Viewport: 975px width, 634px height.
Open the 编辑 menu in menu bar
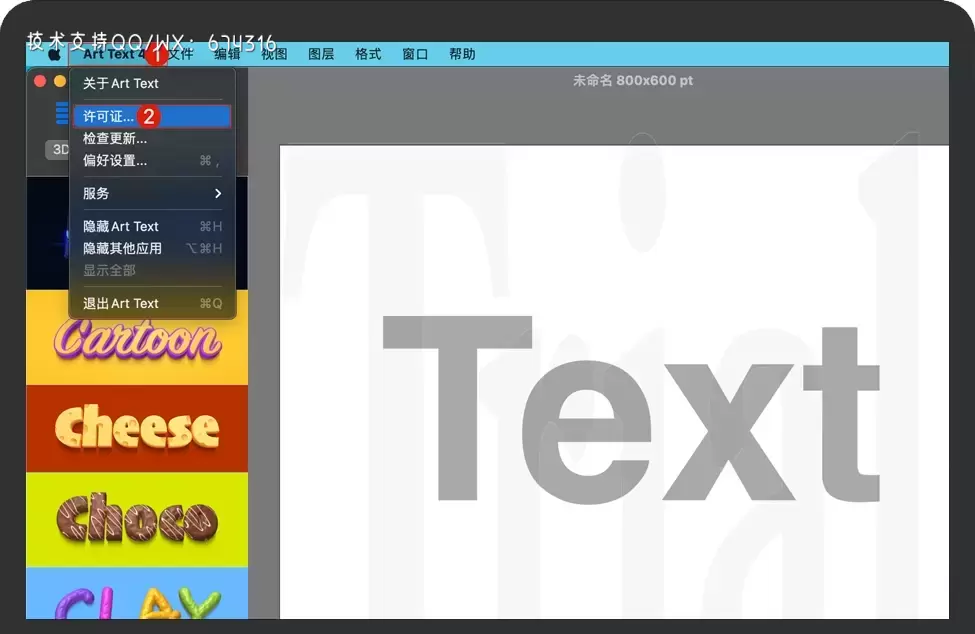(227, 55)
